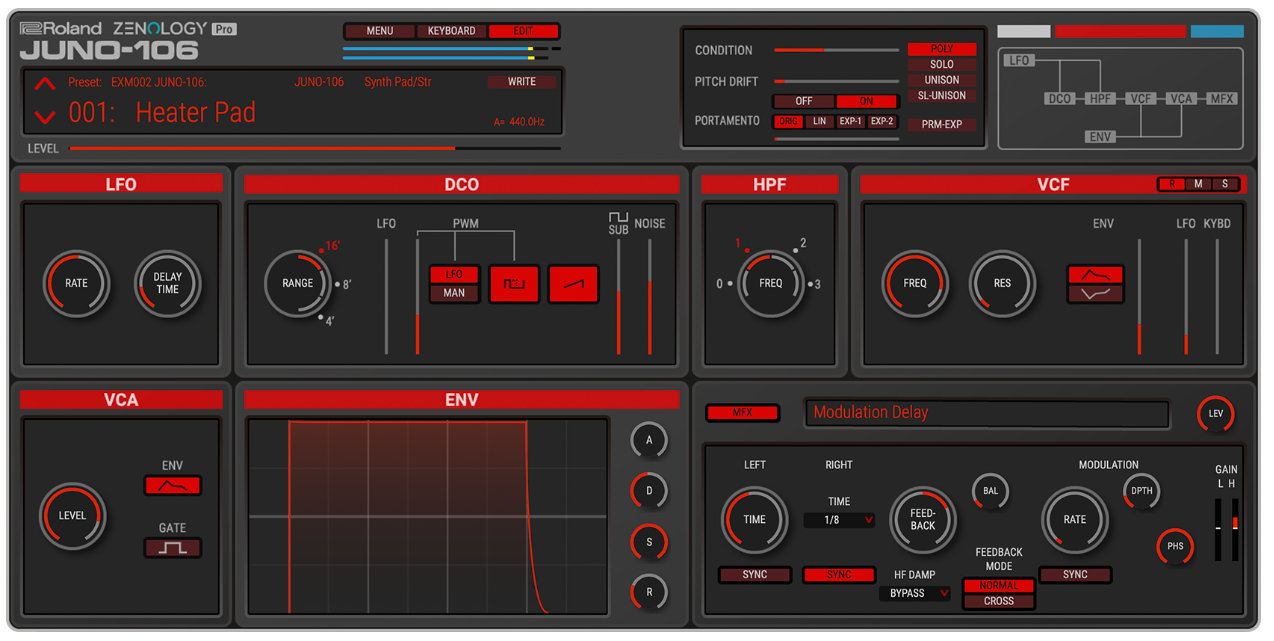Click the envelope D (decay) knob
Screen dimensions: 1274x641
(x=649, y=491)
